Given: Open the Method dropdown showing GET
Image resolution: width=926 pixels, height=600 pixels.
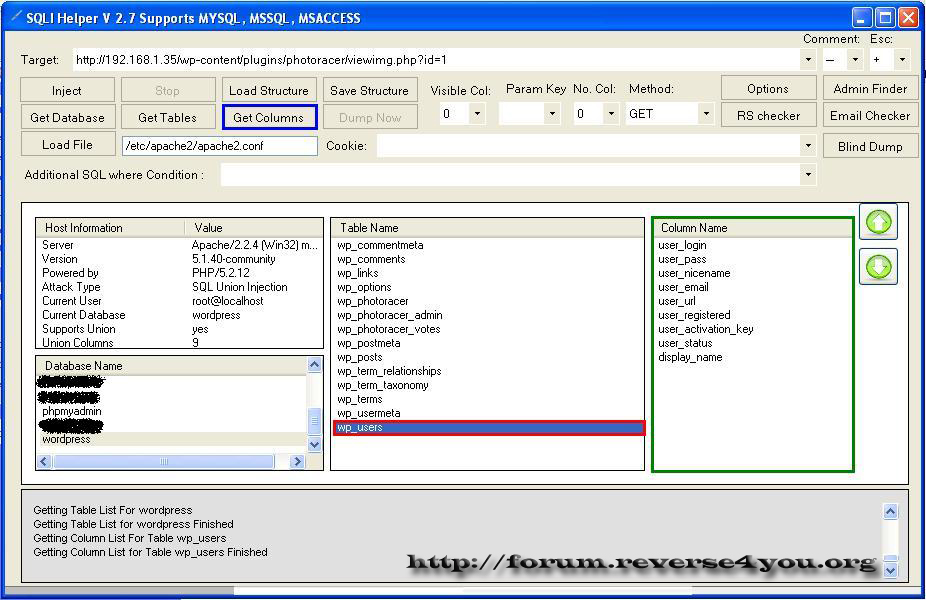Looking at the screenshot, I should (706, 113).
